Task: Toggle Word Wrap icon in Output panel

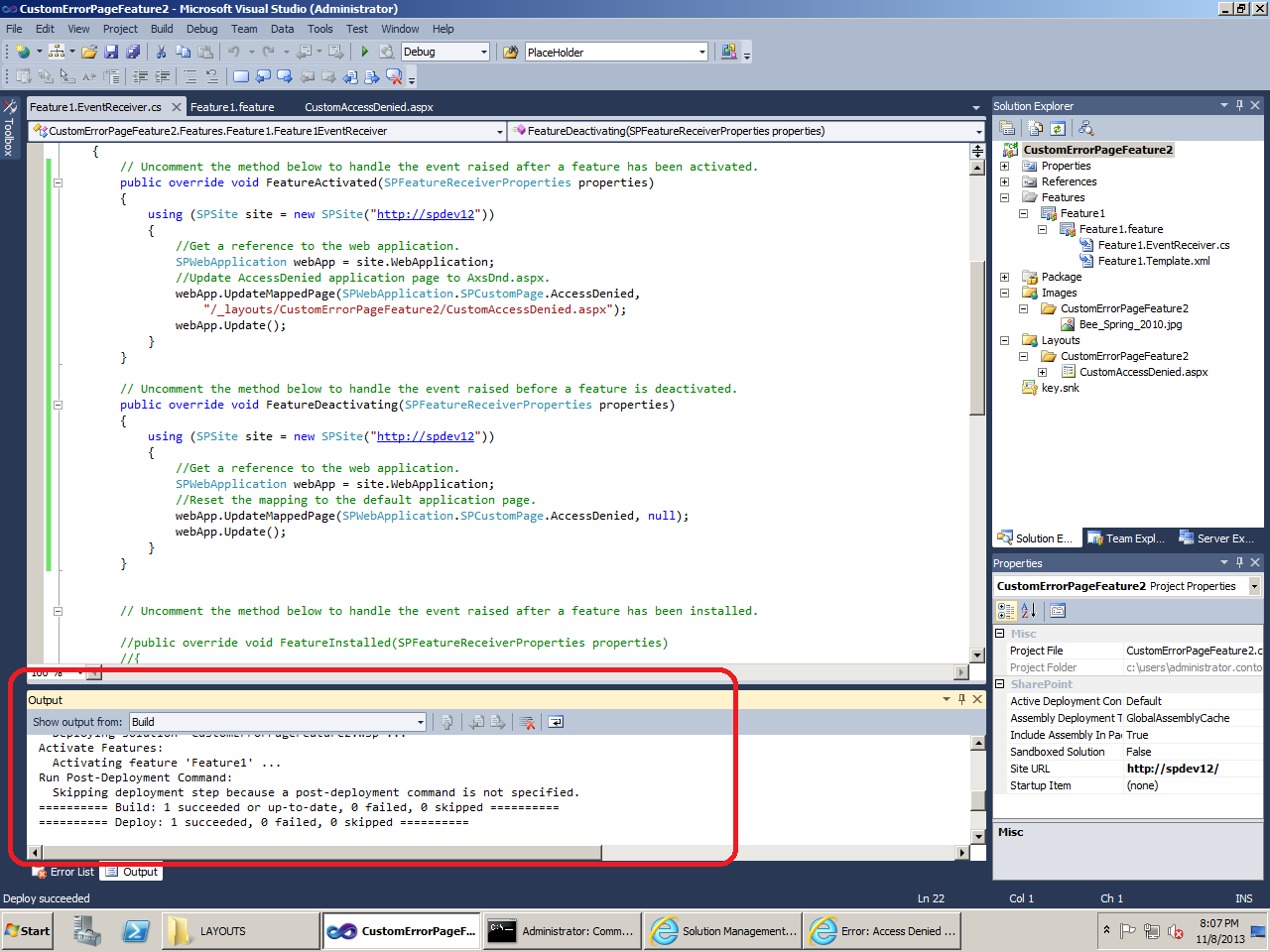Action: coord(556,722)
